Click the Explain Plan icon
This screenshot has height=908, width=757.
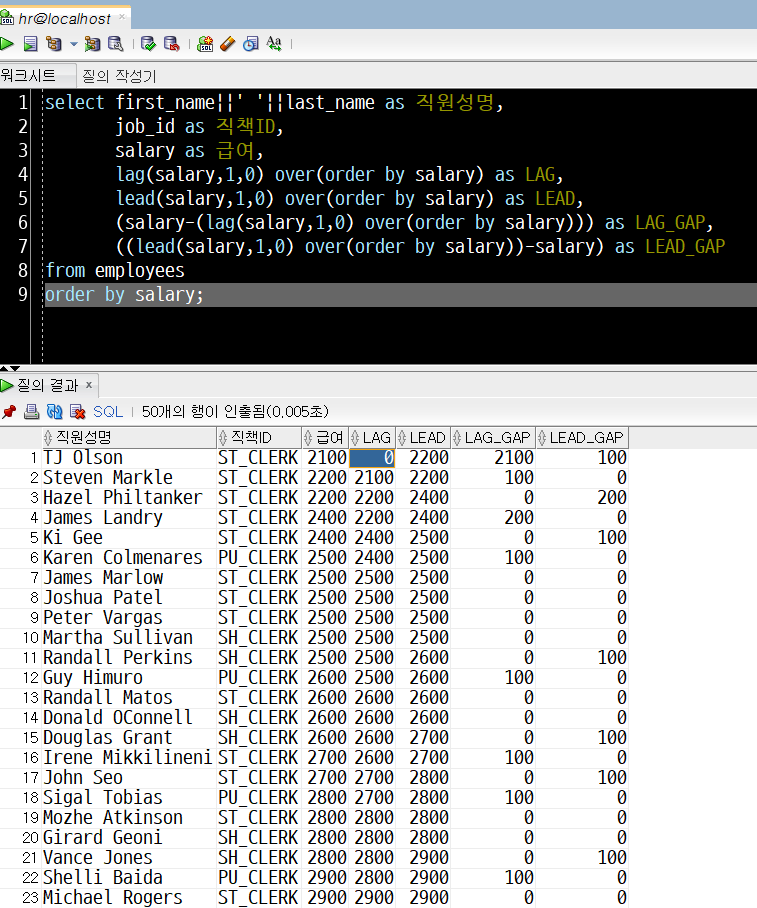pyautogui.click(x=54, y=43)
